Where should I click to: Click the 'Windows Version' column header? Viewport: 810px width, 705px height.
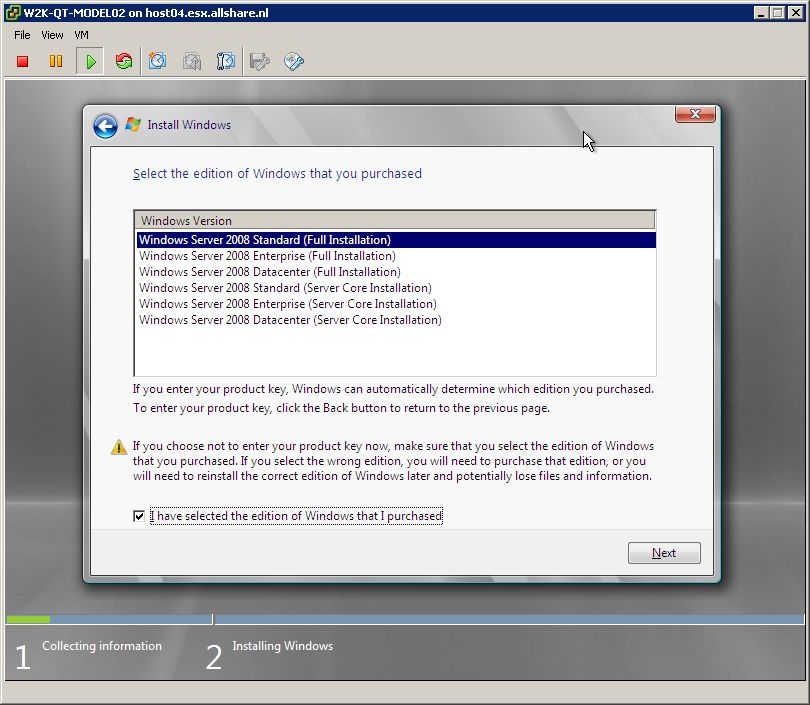click(x=395, y=221)
